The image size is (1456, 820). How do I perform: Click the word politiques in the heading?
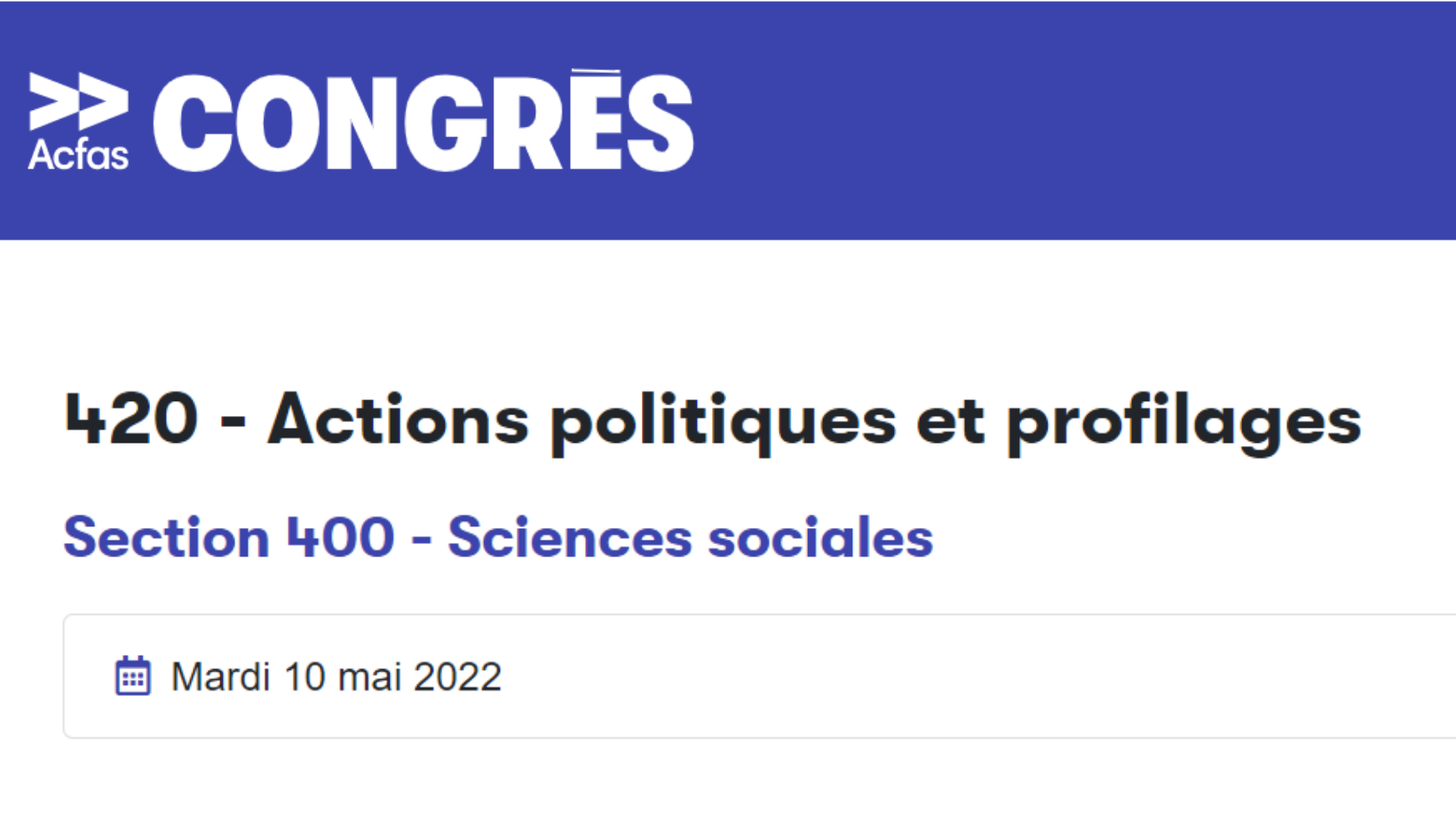[723, 422]
